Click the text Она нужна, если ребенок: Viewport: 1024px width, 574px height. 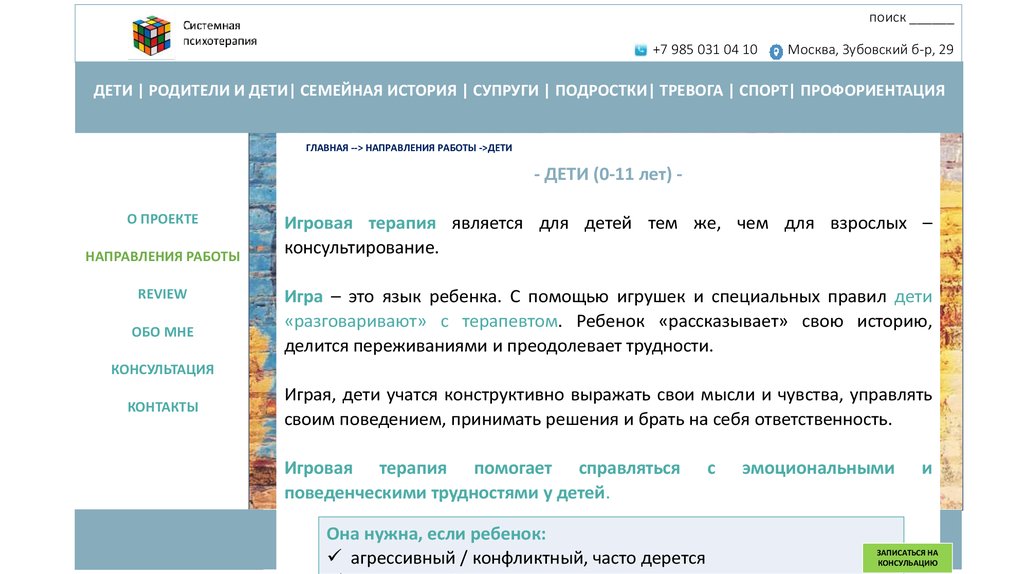pos(436,534)
